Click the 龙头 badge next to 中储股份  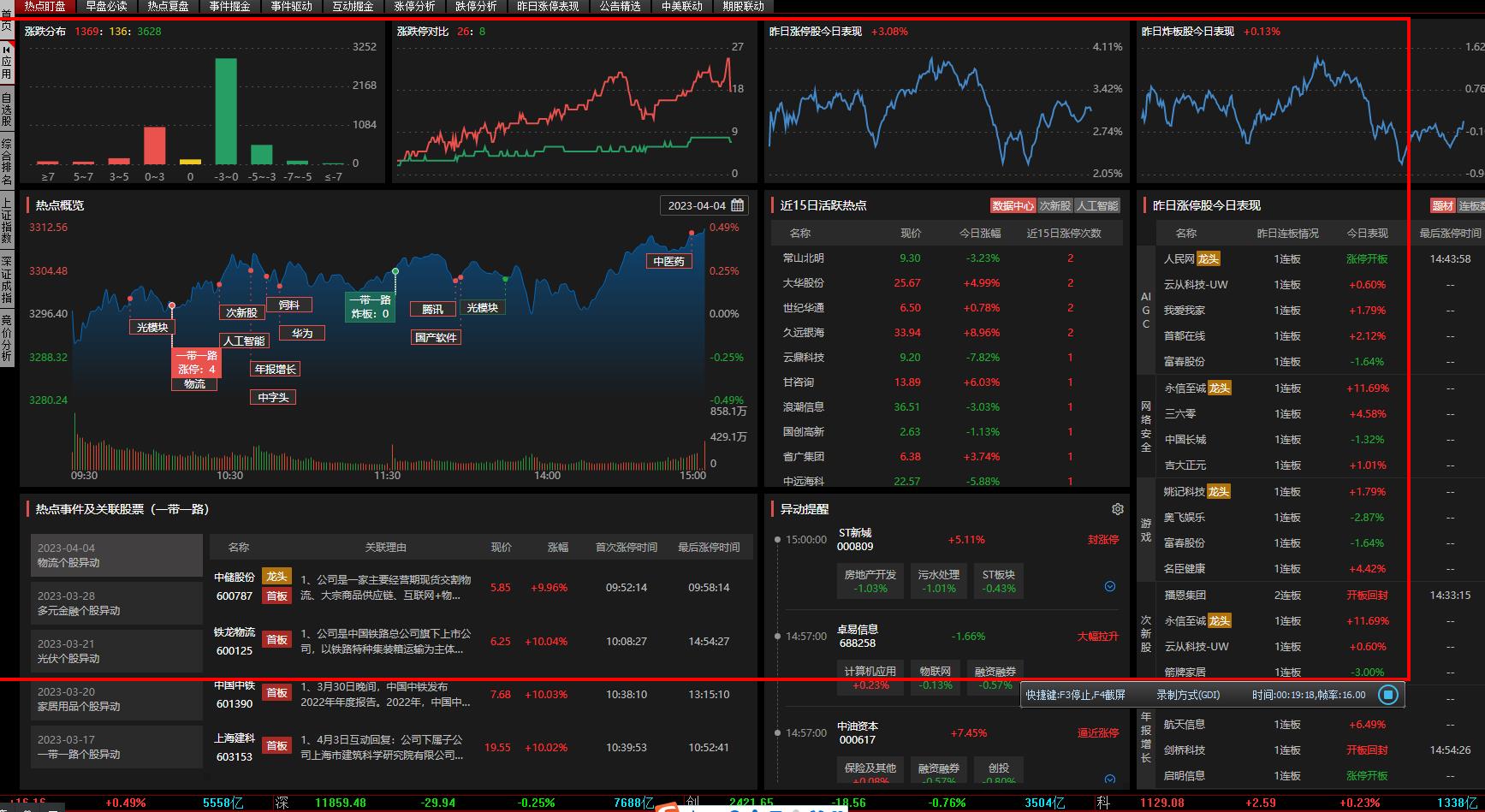coord(276,577)
